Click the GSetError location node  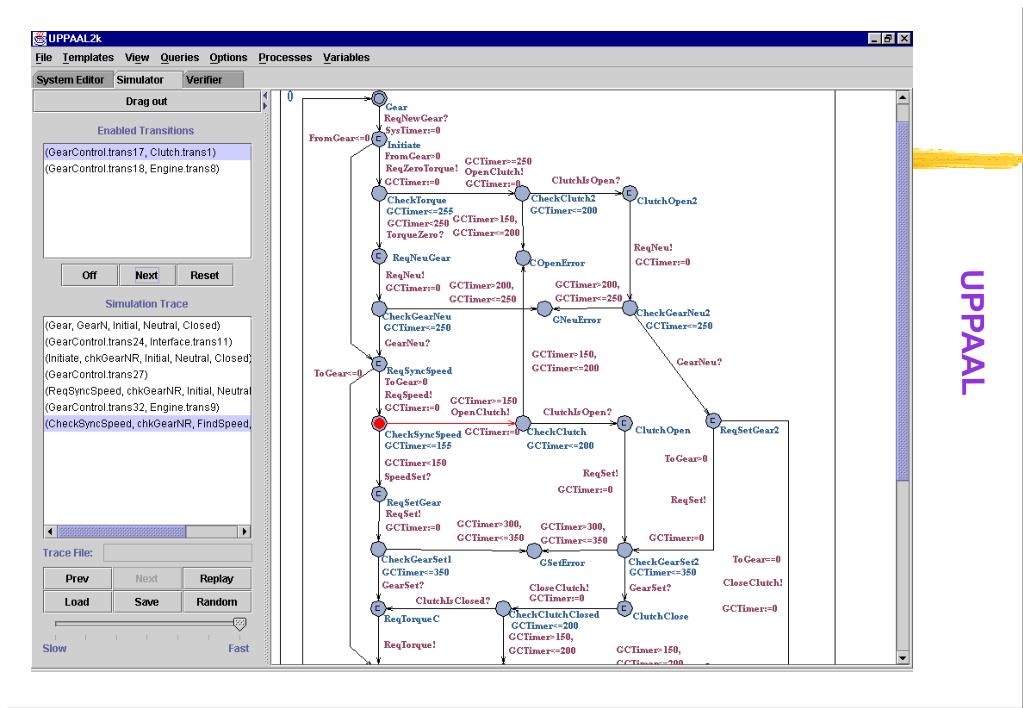click(x=534, y=551)
